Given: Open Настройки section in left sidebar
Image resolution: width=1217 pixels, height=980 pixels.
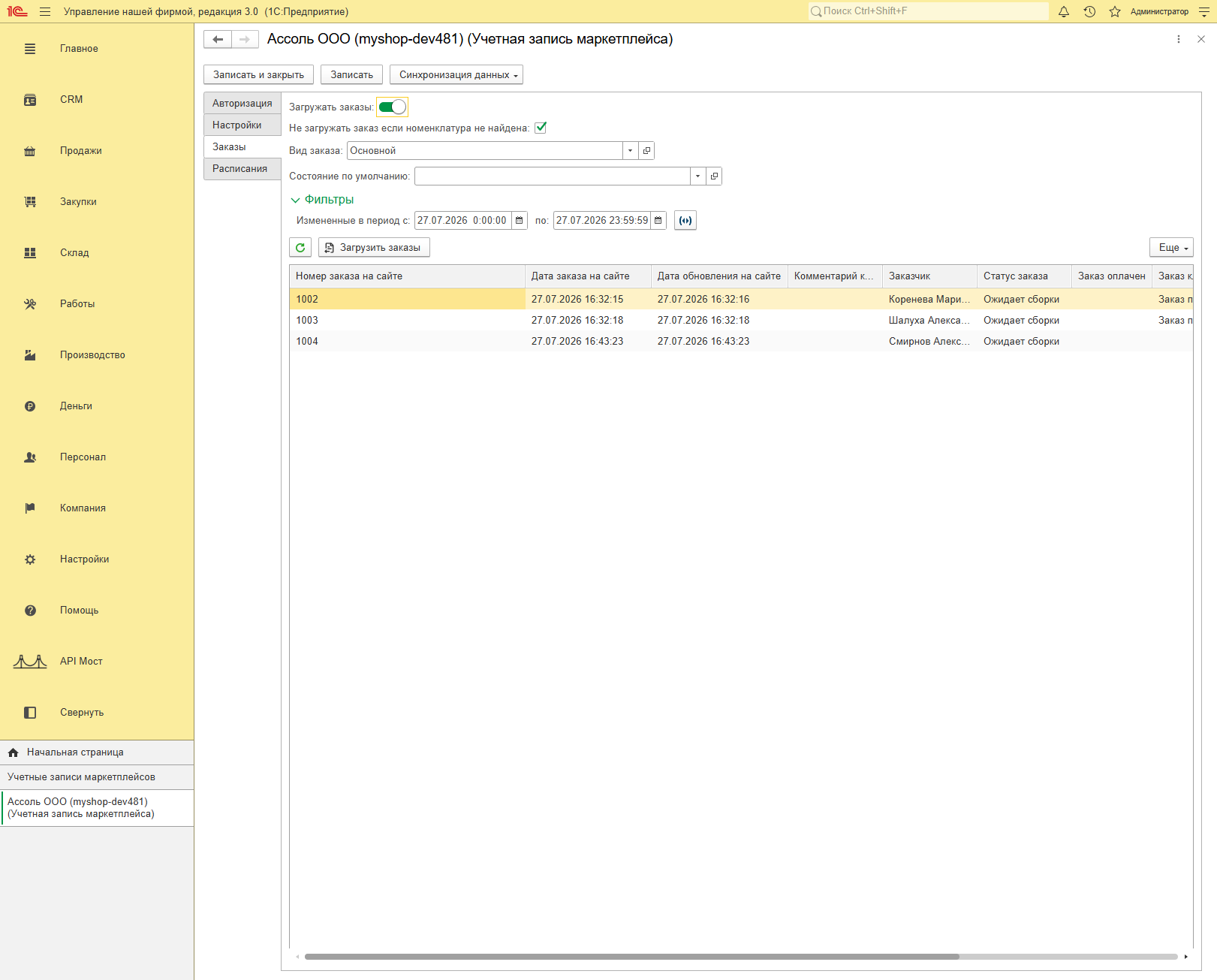Looking at the screenshot, I should click(x=97, y=559).
